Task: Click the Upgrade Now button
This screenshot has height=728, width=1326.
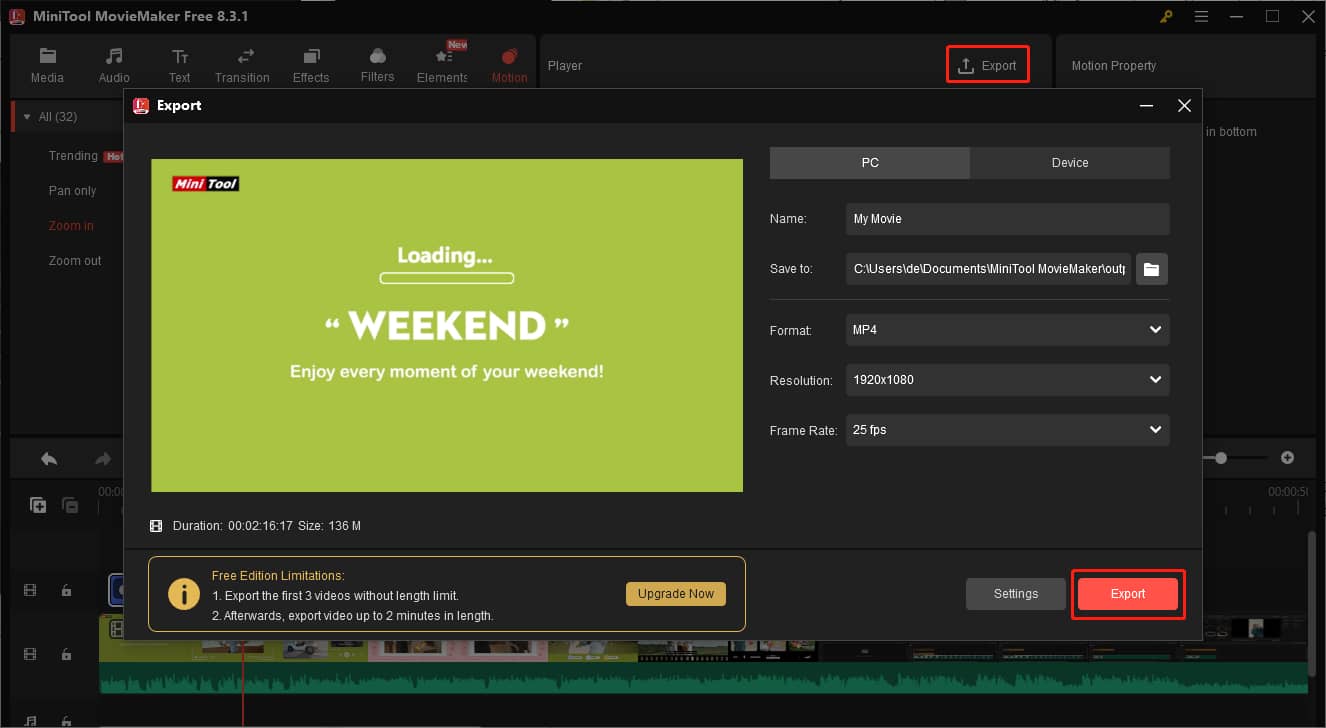Action: [x=675, y=593]
